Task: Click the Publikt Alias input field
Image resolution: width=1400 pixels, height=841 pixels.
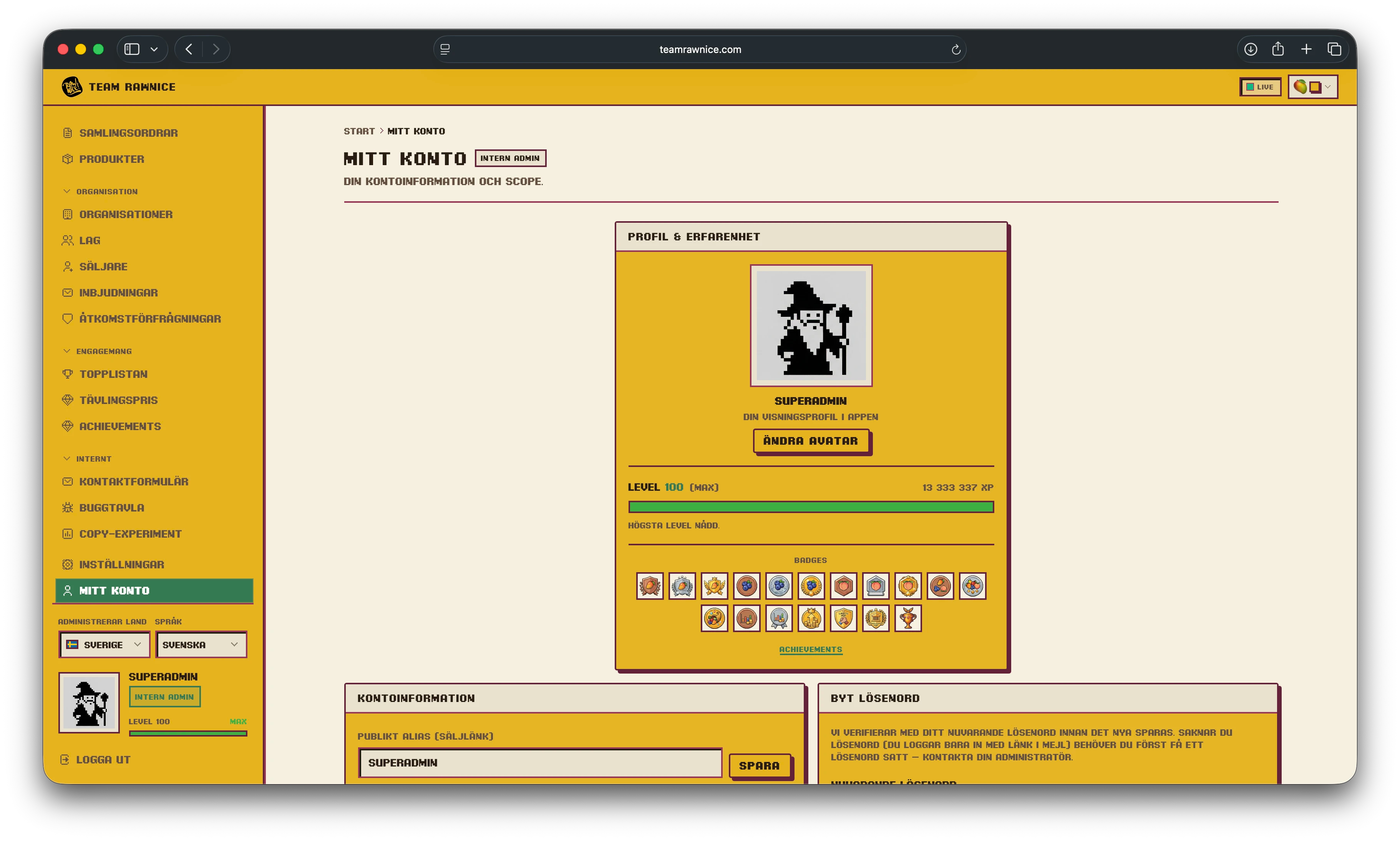Action: [540, 763]
